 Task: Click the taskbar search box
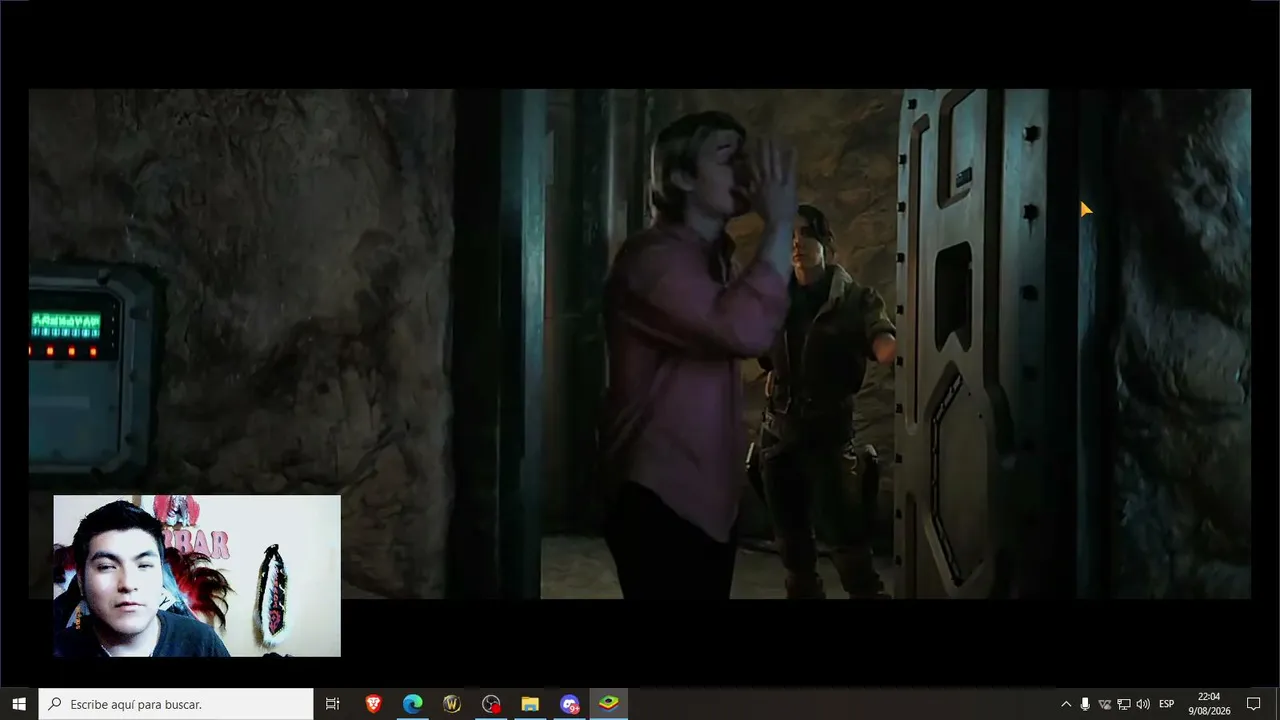176,704
